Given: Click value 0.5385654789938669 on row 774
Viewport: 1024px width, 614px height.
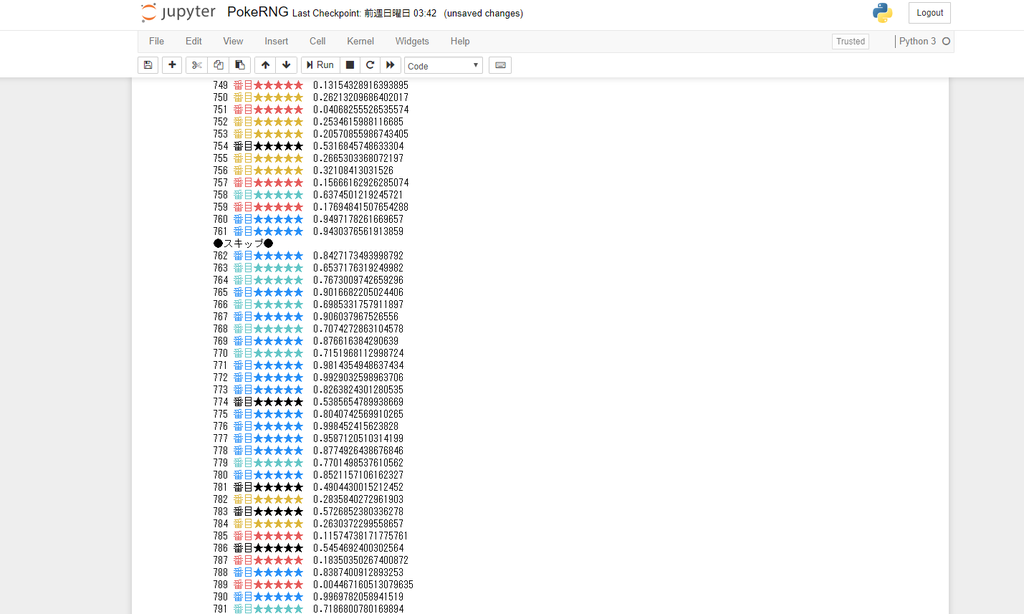Looking at the screenshot, I should point(358,402).
